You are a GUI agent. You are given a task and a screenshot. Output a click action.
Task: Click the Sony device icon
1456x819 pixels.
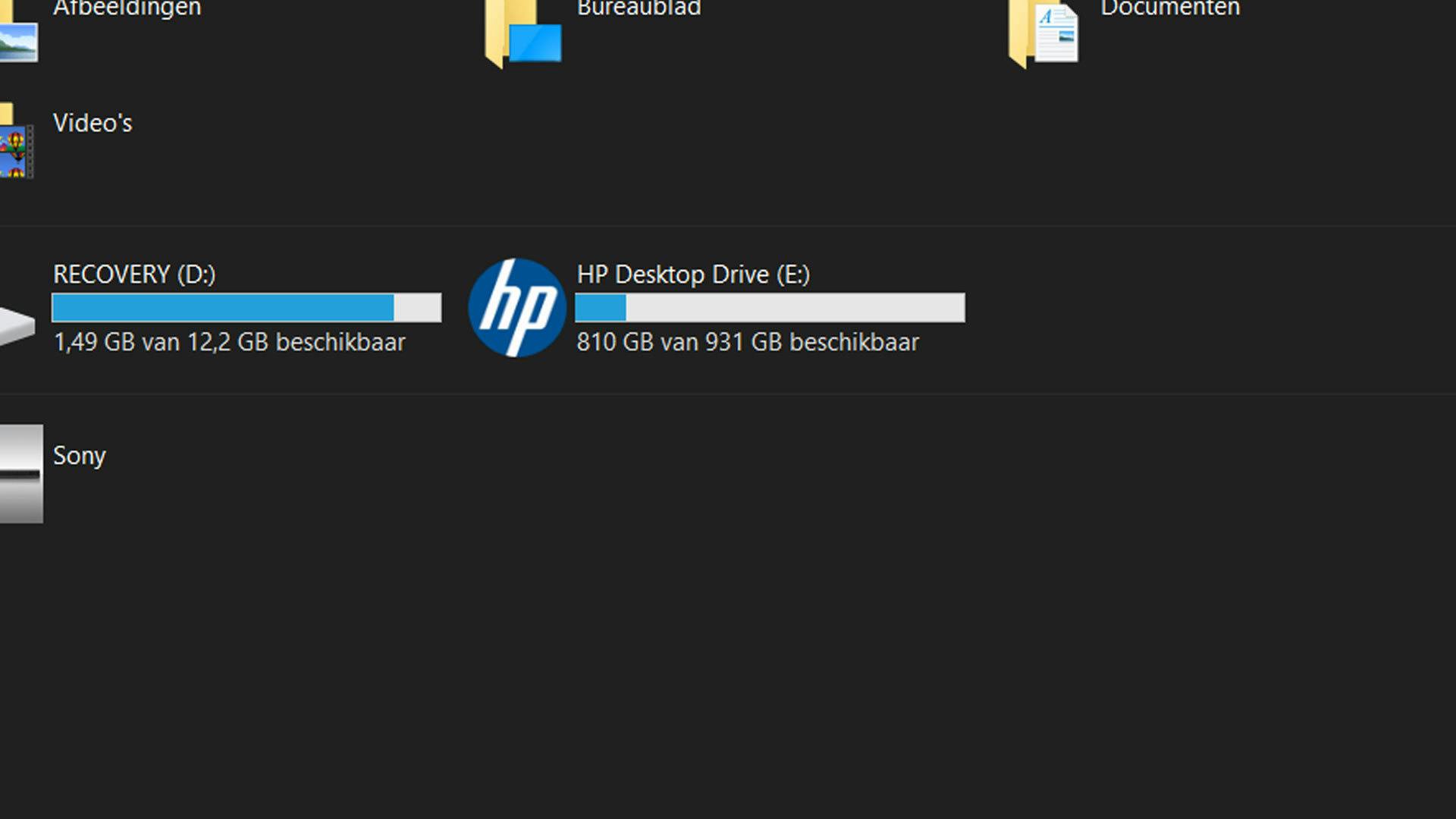(x=20, y=473)
